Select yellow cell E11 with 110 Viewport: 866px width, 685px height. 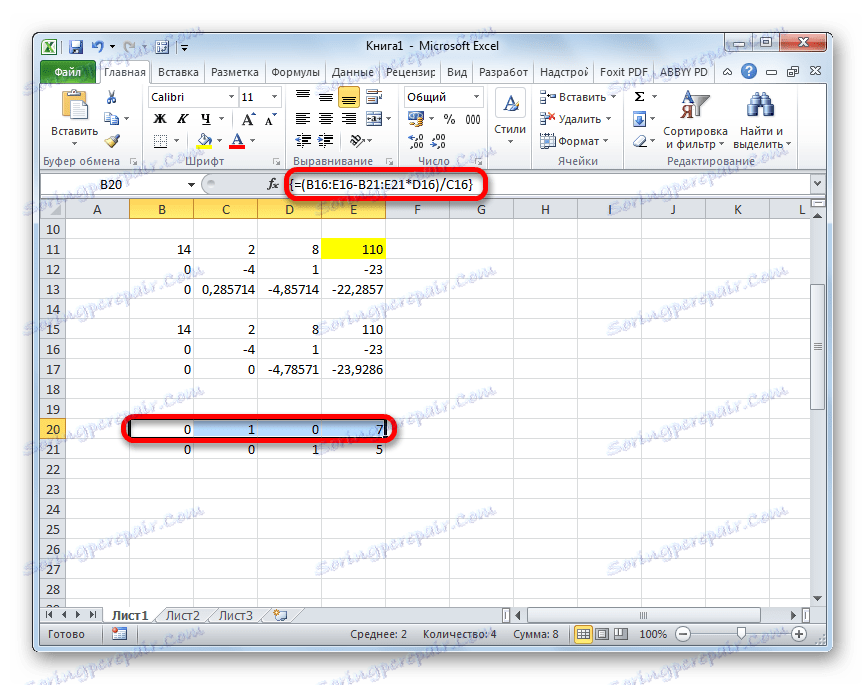point(353,249)
